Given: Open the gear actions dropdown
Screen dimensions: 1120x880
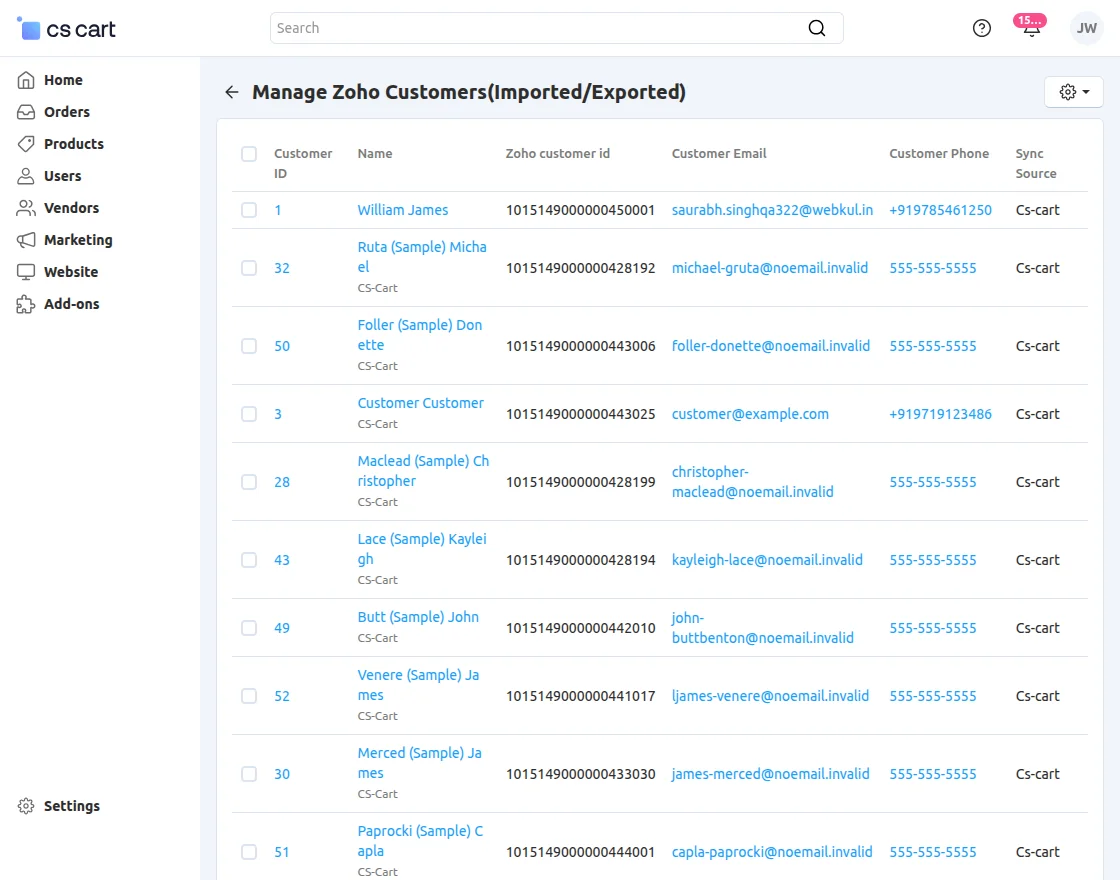Looking at the screenshot, I should [1074, 91].
